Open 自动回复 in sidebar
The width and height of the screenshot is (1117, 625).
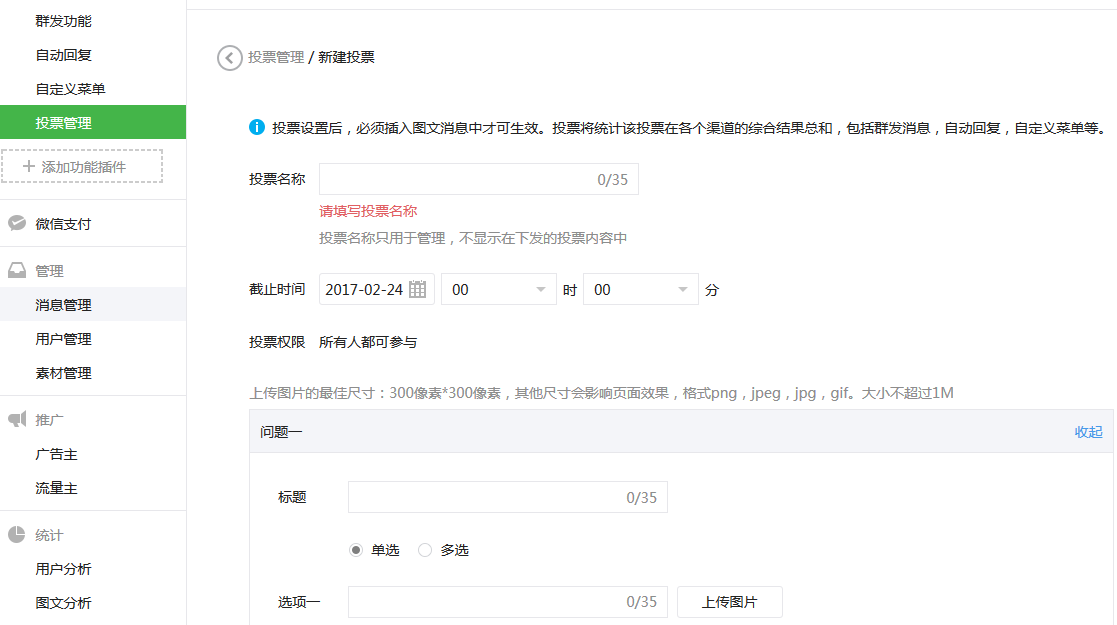click(x=64, y=55)
